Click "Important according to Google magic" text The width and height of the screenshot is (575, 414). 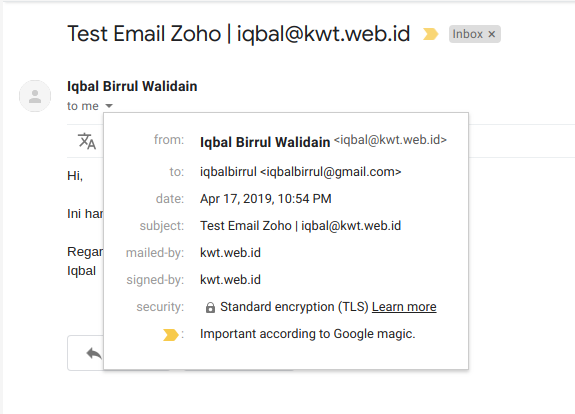(308, 334)
